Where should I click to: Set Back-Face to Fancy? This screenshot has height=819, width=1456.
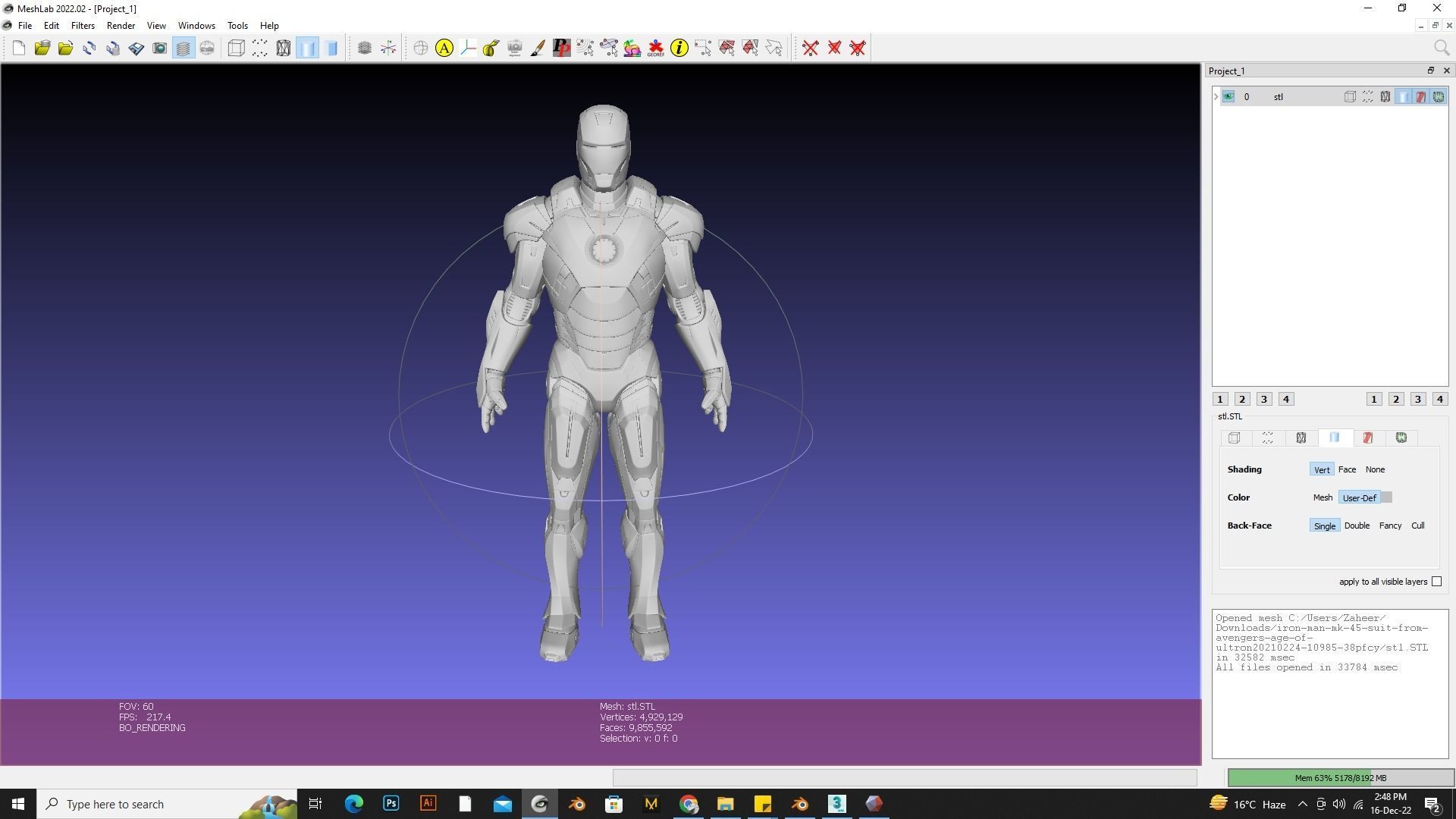click(1390, 526)
